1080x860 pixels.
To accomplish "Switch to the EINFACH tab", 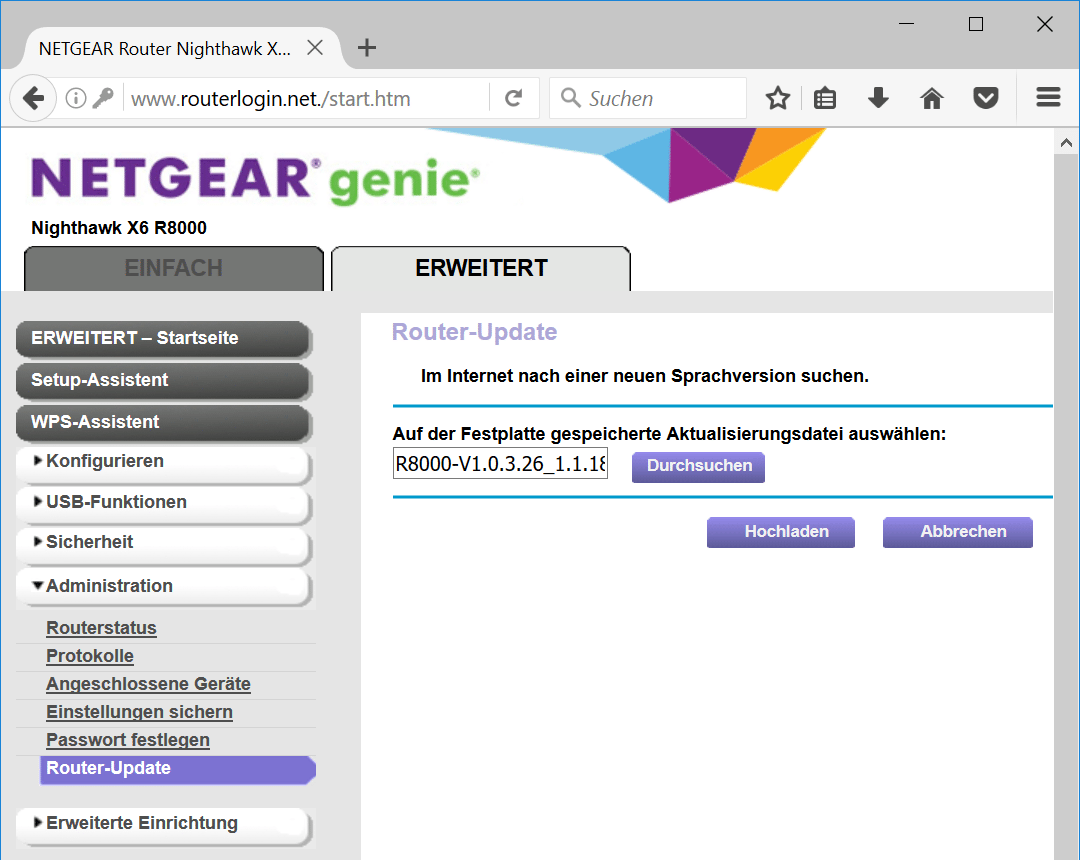I will click(174, 268).
